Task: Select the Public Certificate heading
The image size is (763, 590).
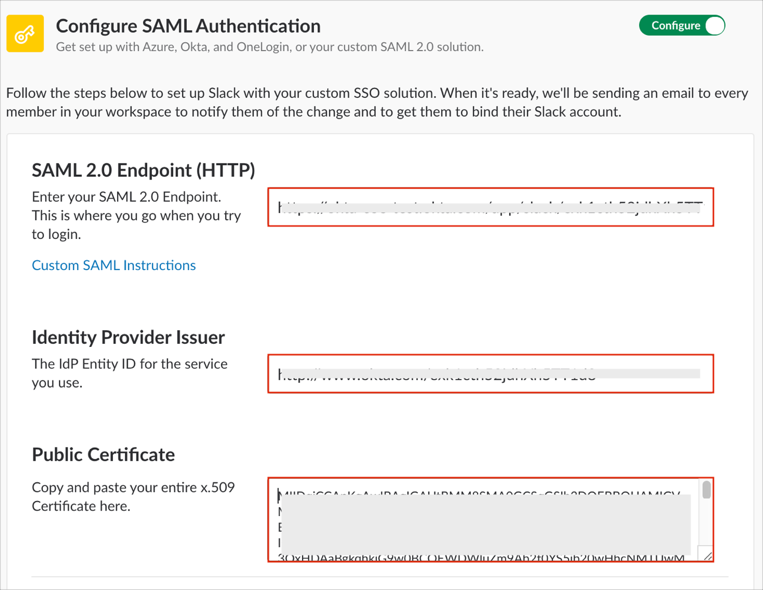Action: (103, 454)
